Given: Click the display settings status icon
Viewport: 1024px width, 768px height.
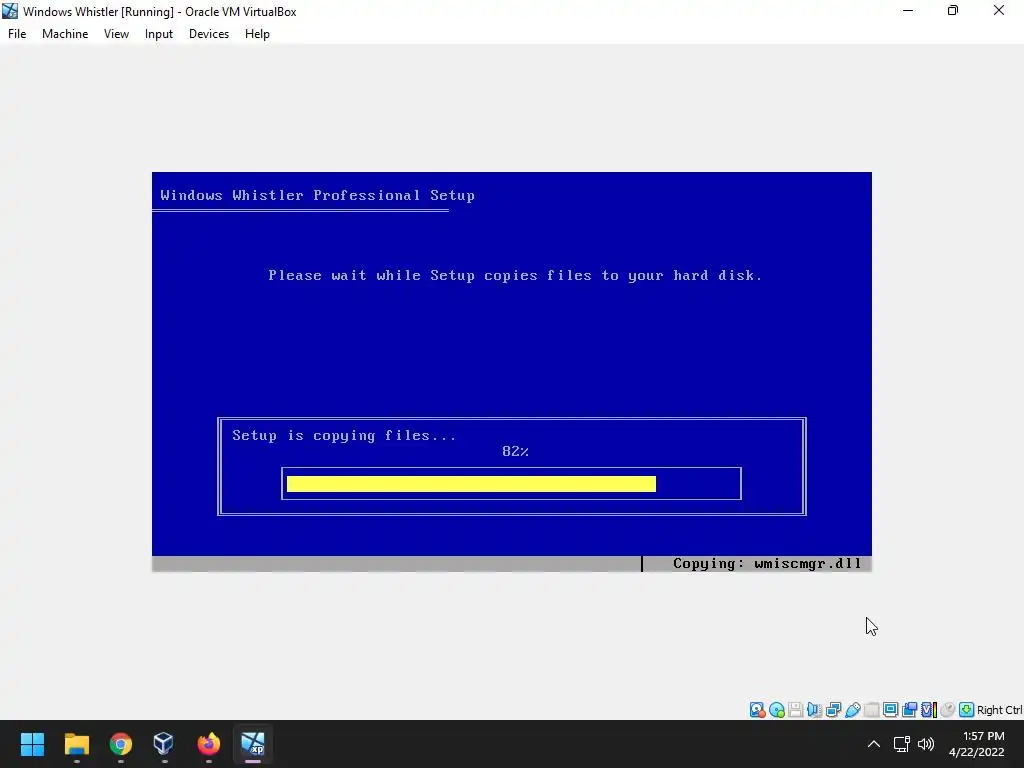Looking at the screenshot, I should click(890, 710).
